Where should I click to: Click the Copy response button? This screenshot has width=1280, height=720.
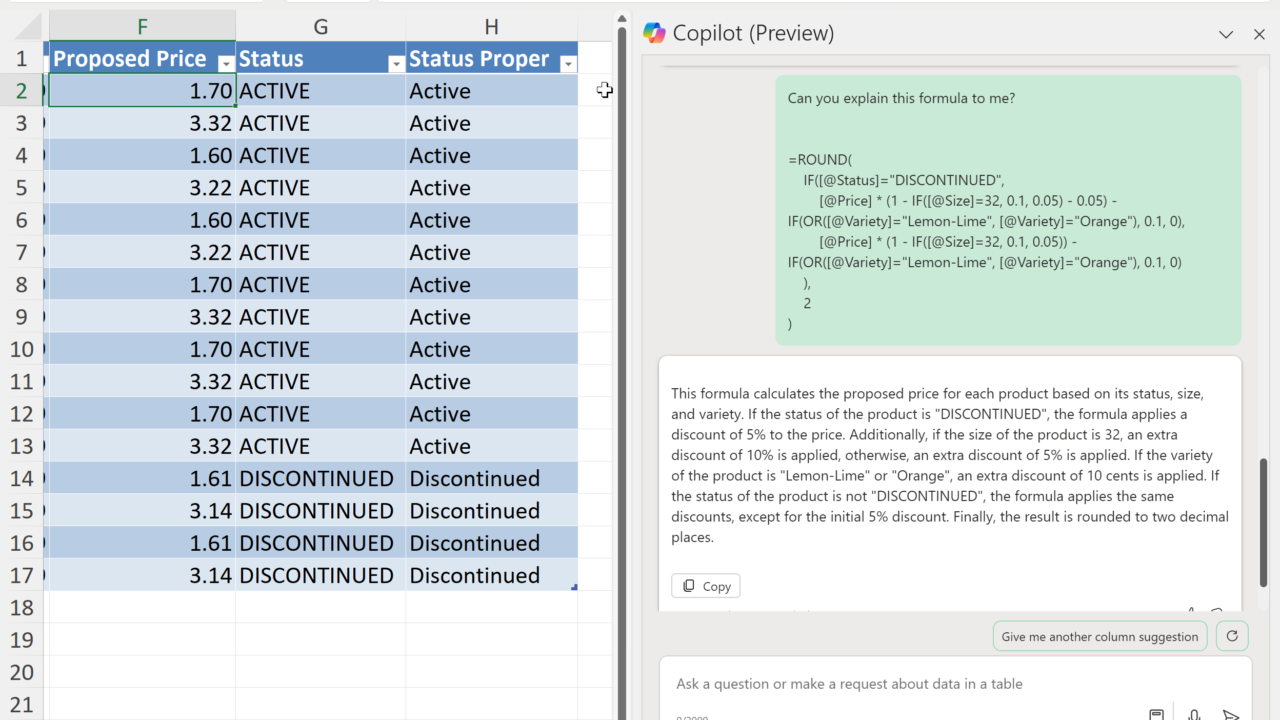(x=706, y=586)
